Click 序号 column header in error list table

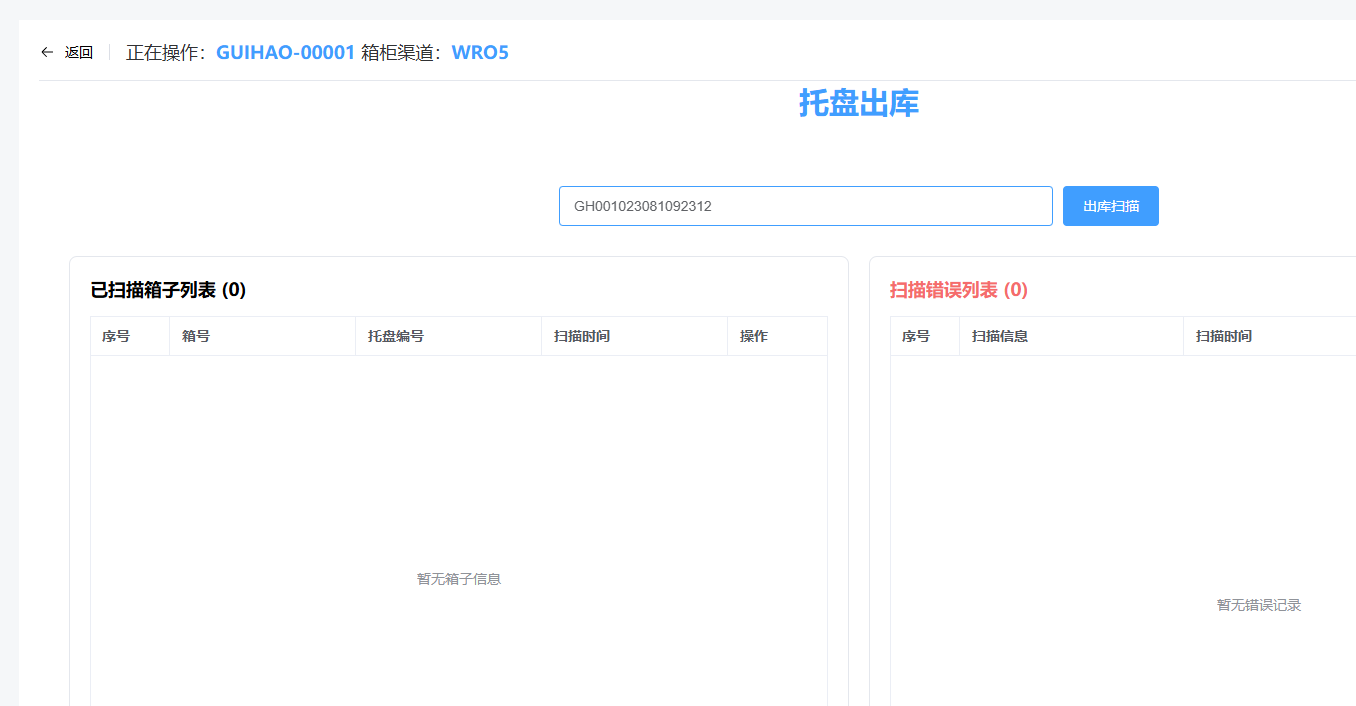(916, 336)
